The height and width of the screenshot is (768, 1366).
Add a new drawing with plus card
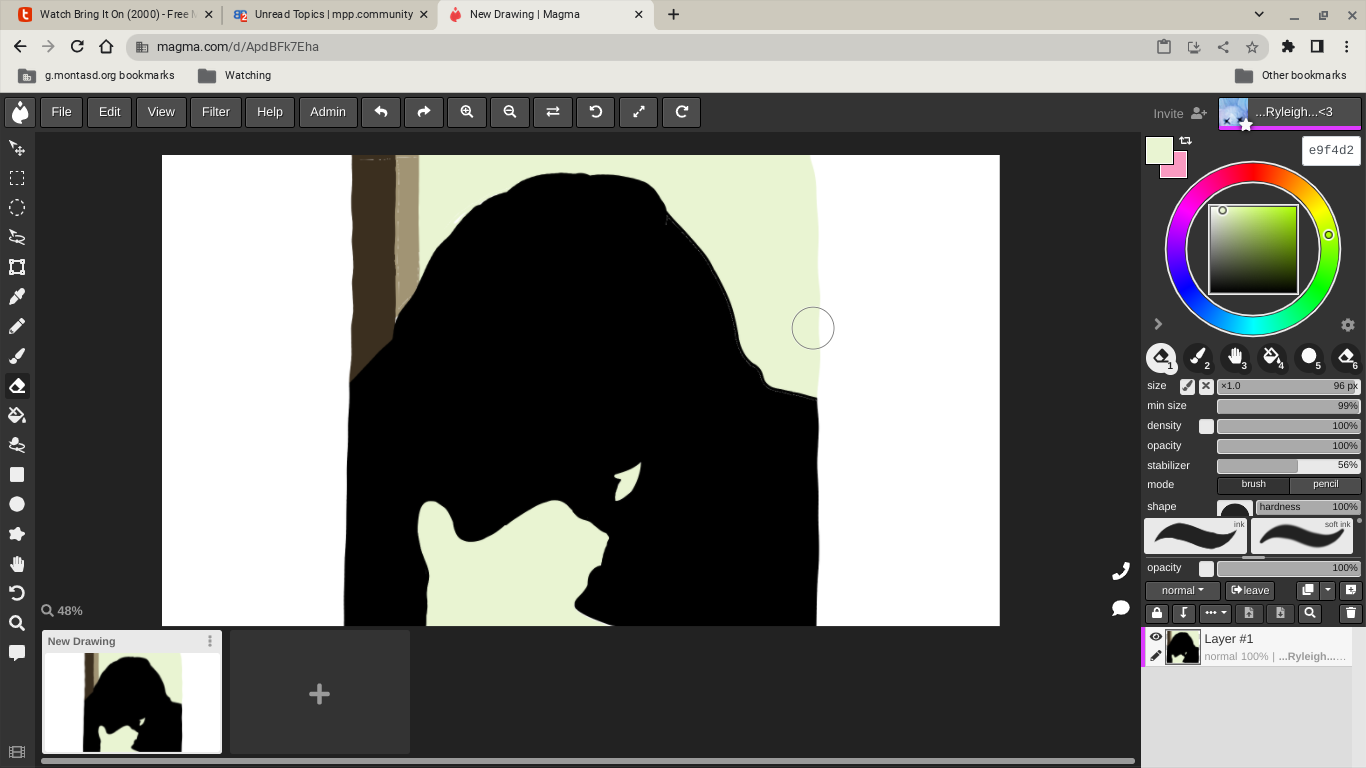pyautogui.click(x=320, y=692)
